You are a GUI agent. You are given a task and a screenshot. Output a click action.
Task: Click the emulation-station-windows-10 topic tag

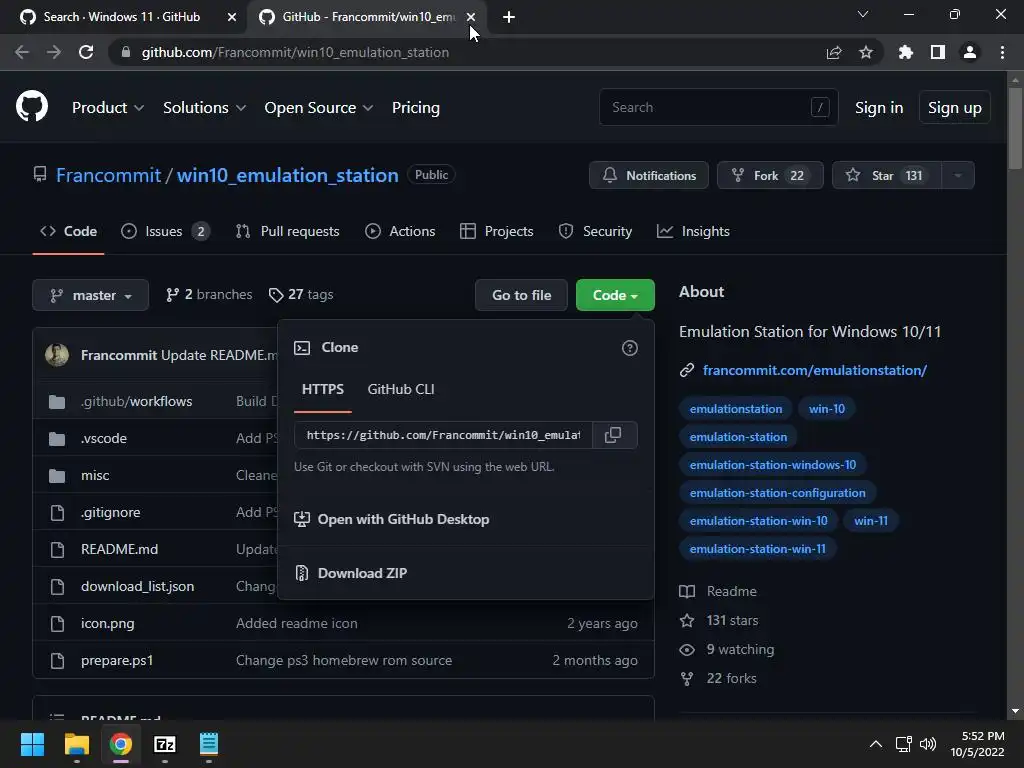click(x=773, y=465)
